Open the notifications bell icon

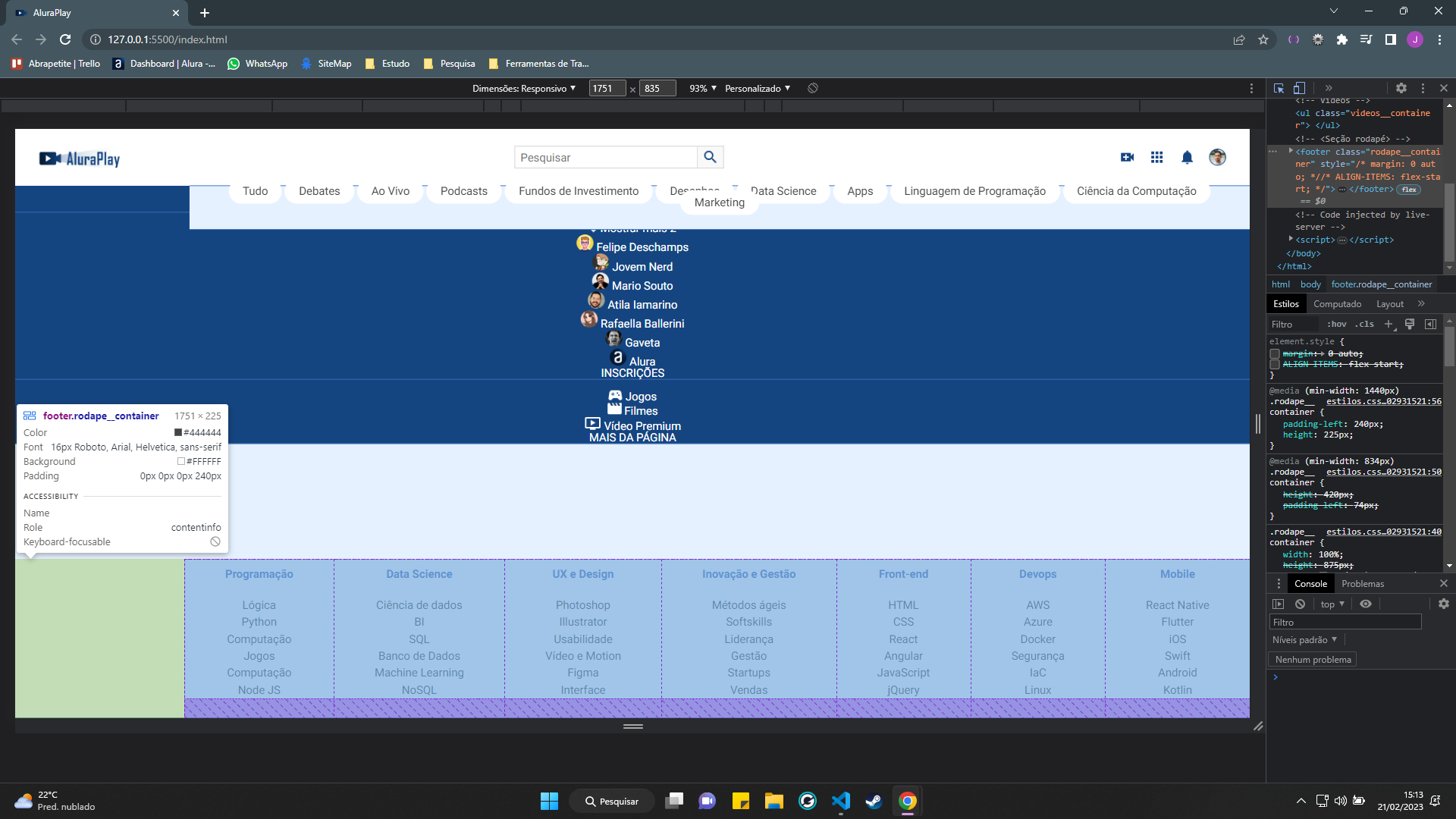click(x=1187, y=157)
